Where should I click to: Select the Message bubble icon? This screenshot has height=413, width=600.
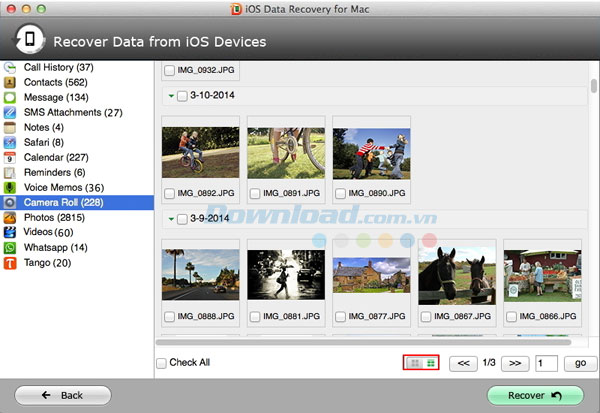click(10, 97)
